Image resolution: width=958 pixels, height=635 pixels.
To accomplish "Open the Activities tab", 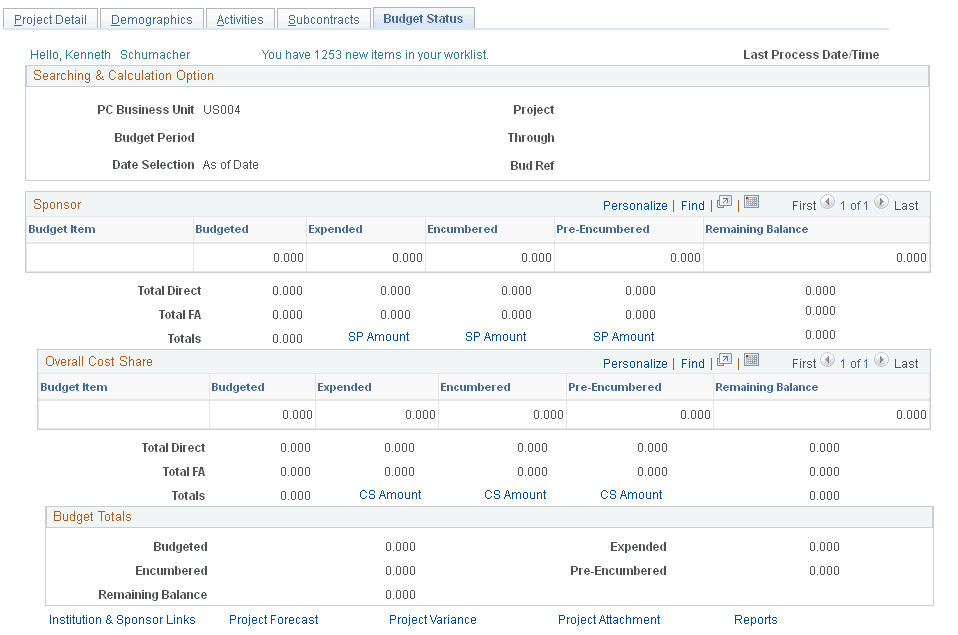I will coord(240,18).
